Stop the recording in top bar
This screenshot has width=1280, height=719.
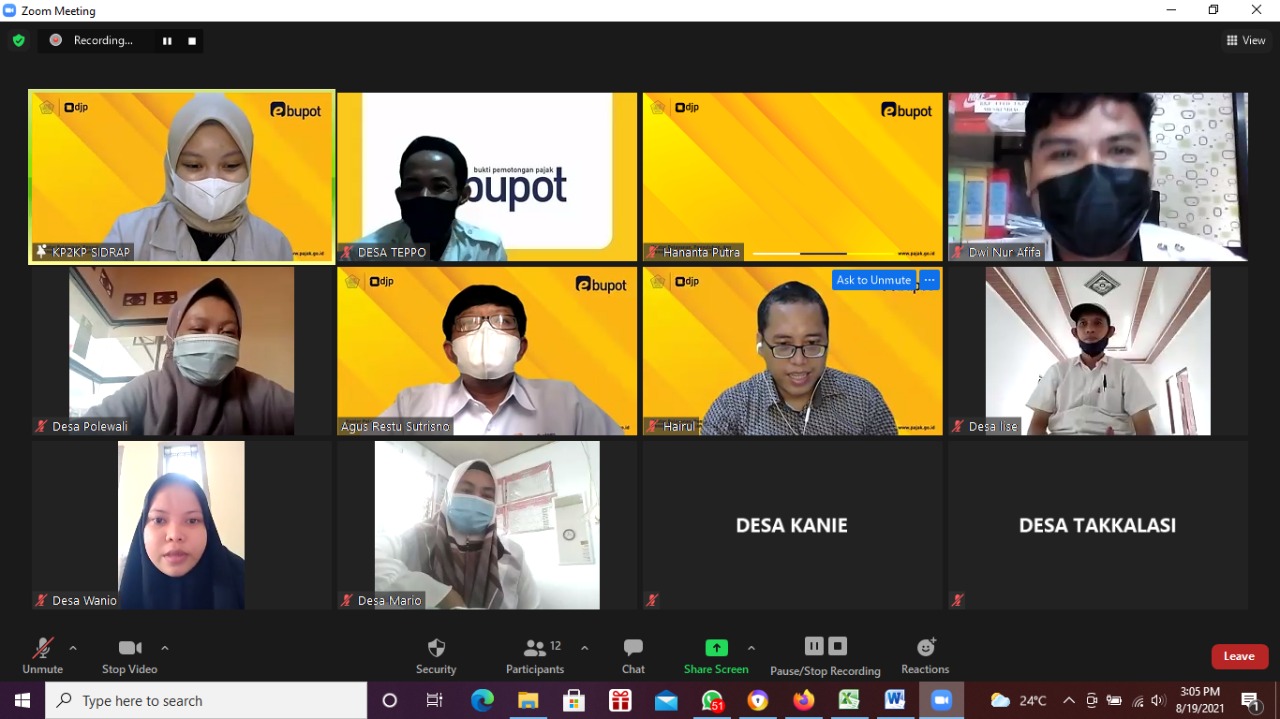pyautogui.click(x=192, y=41)
